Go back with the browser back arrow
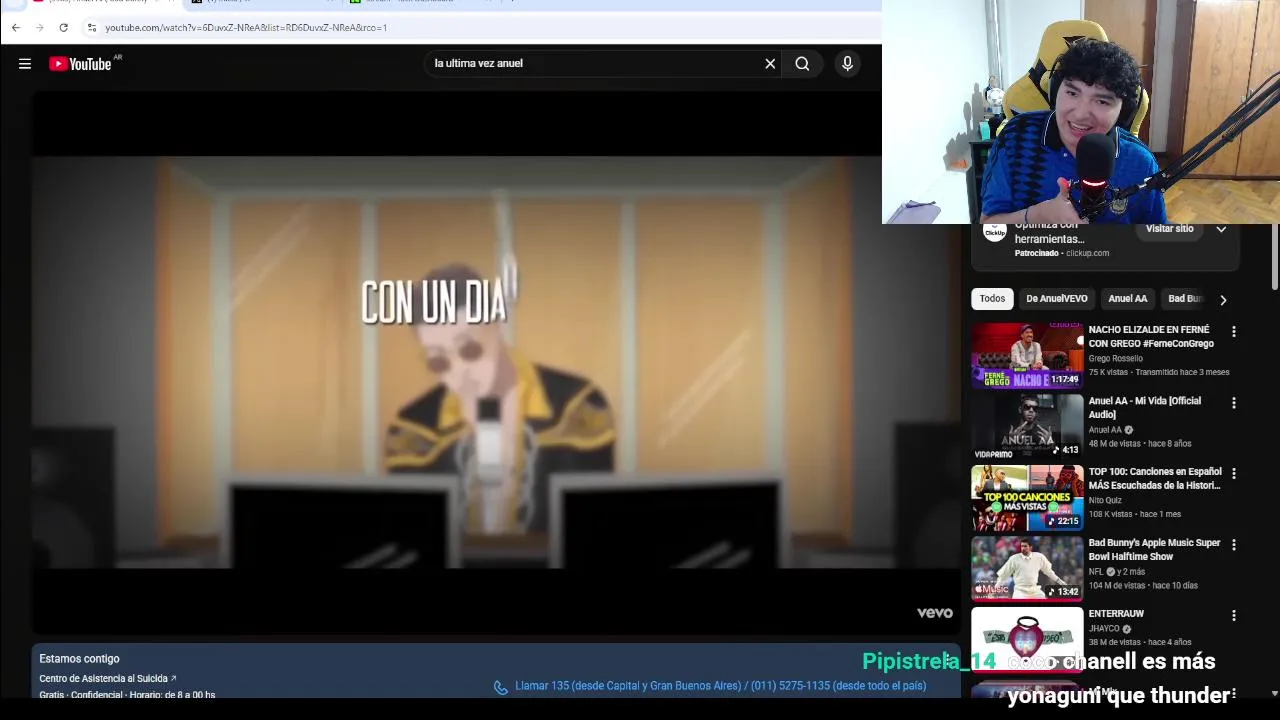1280x720 pixels. (x=16, y=27)
